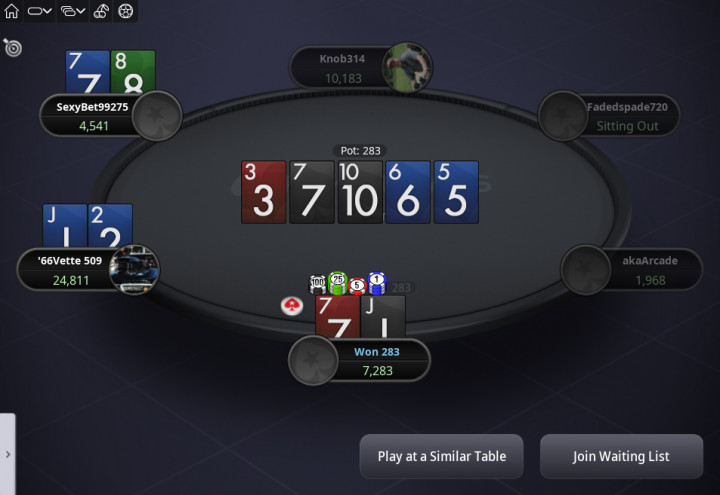720x495 pixels.
Task: Click Play at a Similar Table
Action: tap(441, 456)
